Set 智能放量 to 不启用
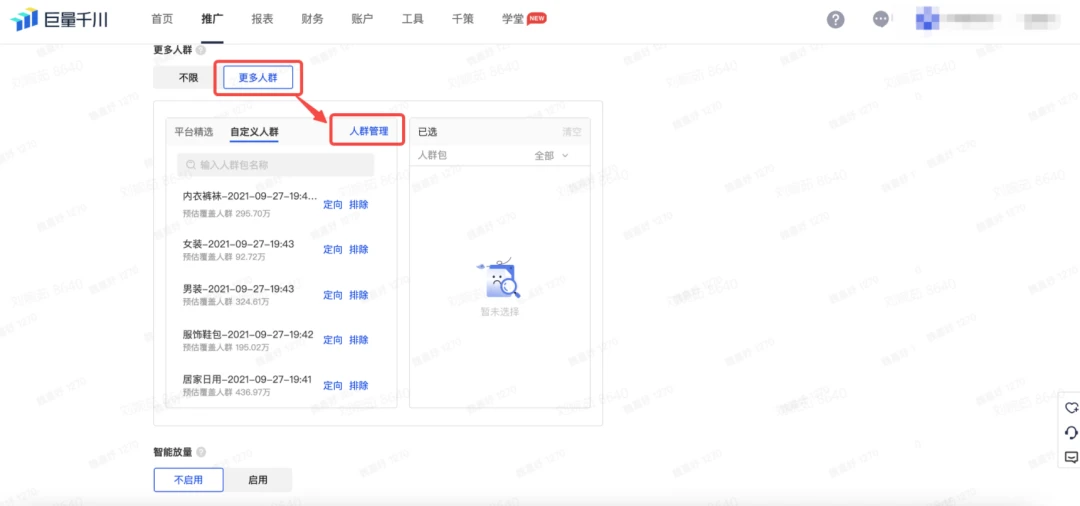The width and height of the screenshot is (1080, 506). click(x=188, y=480)
